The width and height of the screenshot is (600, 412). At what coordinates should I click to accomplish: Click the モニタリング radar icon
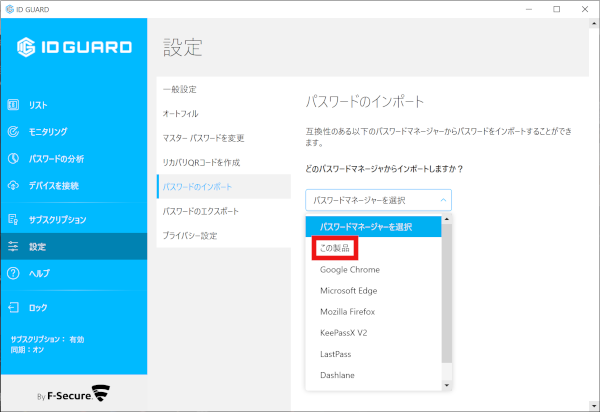point(13,132)
